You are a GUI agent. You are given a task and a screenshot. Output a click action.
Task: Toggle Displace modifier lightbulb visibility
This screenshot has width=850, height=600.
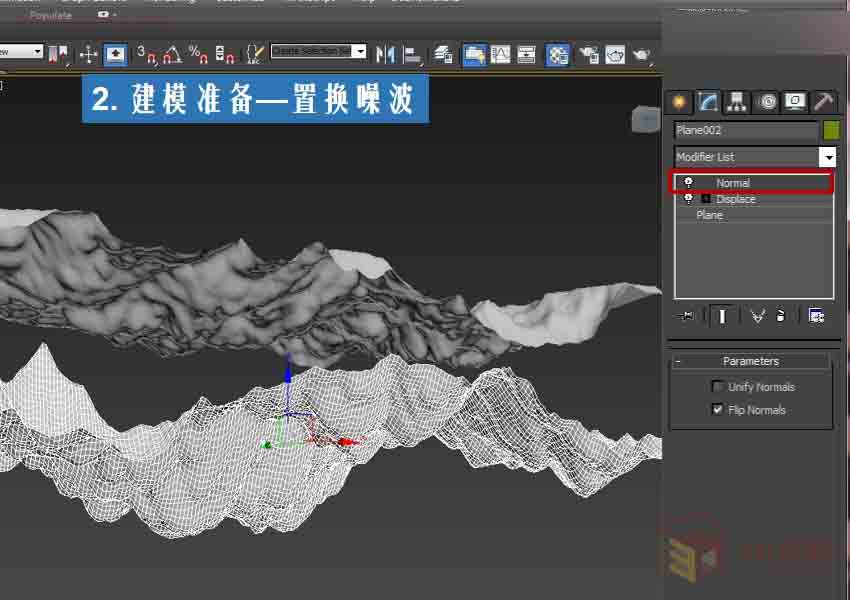click(x=688, y=199)
